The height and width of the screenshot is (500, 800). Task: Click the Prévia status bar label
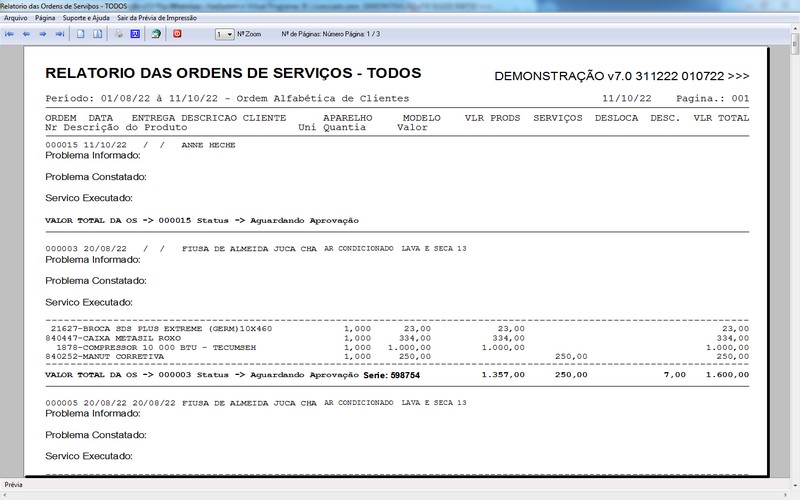point(13,485)
